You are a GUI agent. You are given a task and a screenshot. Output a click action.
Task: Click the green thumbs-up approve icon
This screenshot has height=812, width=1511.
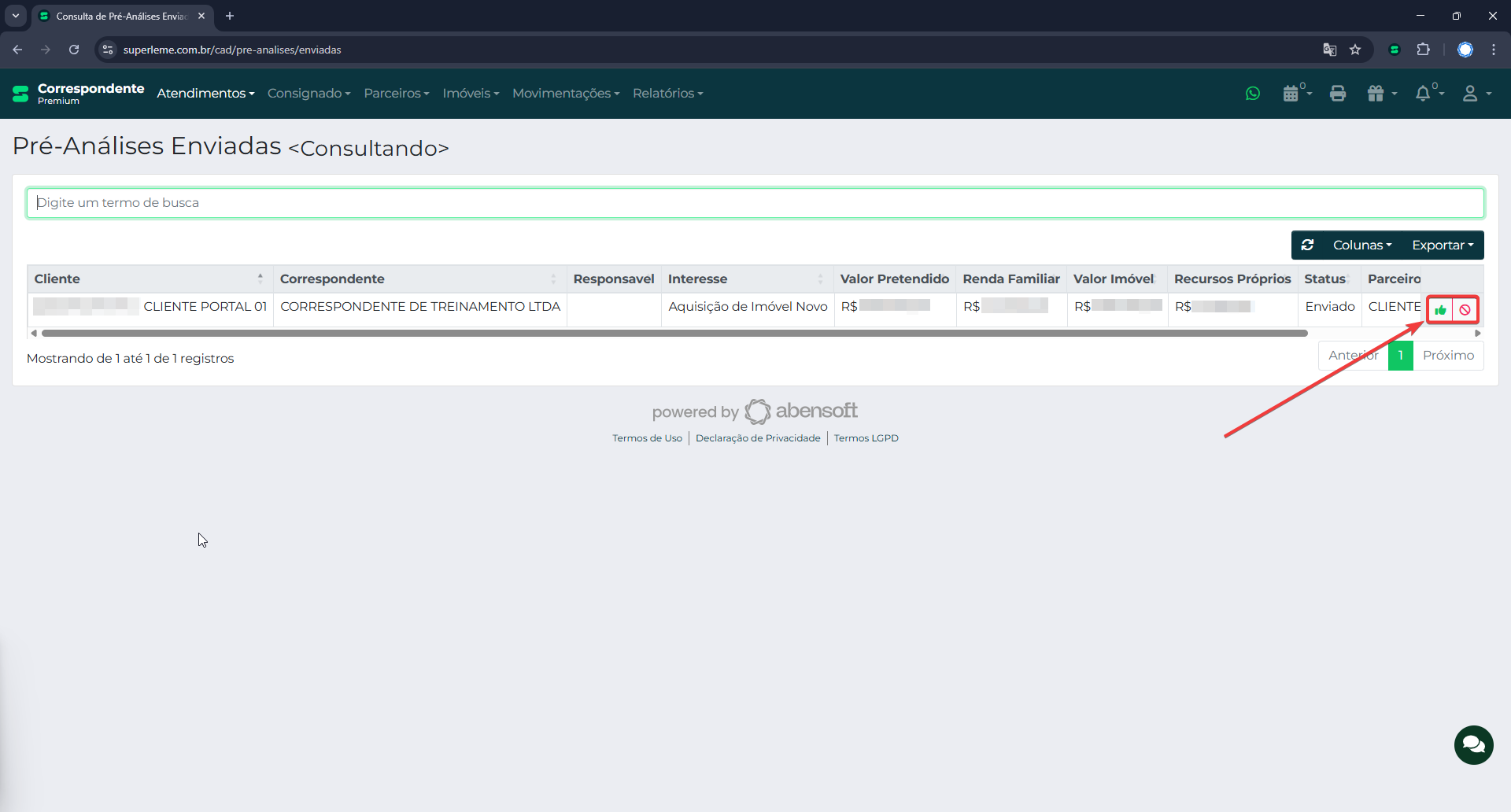[x=1440, y=310]
